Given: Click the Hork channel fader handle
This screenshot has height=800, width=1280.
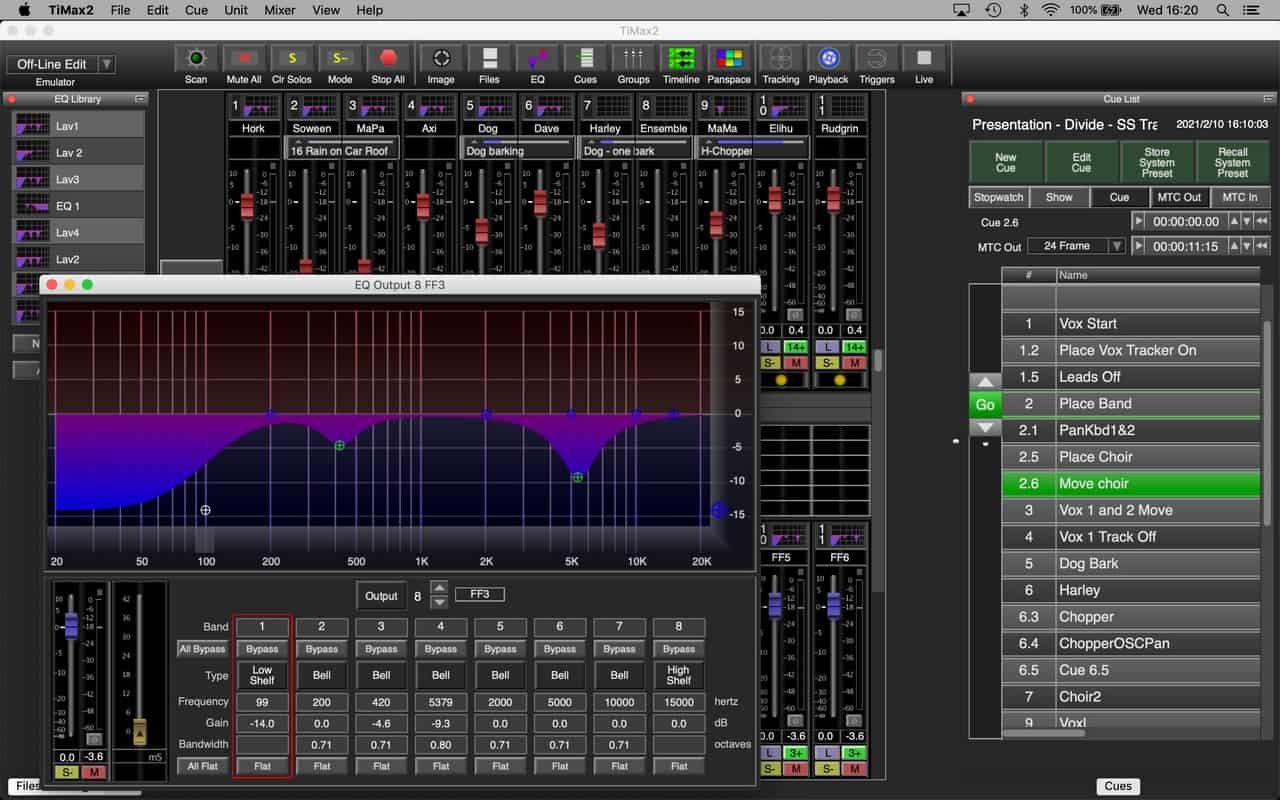Looking at the screenshot, I should 247,206.
